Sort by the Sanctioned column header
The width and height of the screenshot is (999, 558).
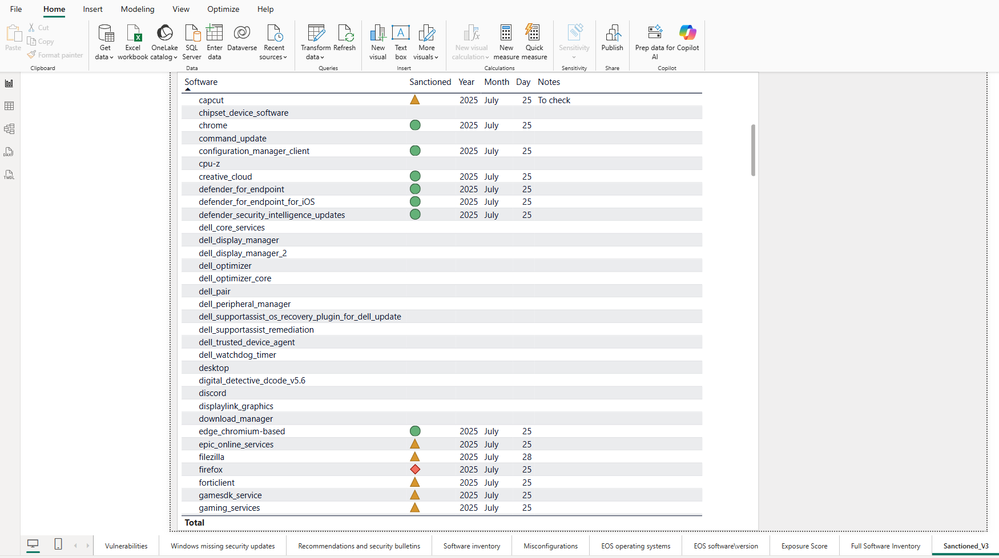coord(430,82)
